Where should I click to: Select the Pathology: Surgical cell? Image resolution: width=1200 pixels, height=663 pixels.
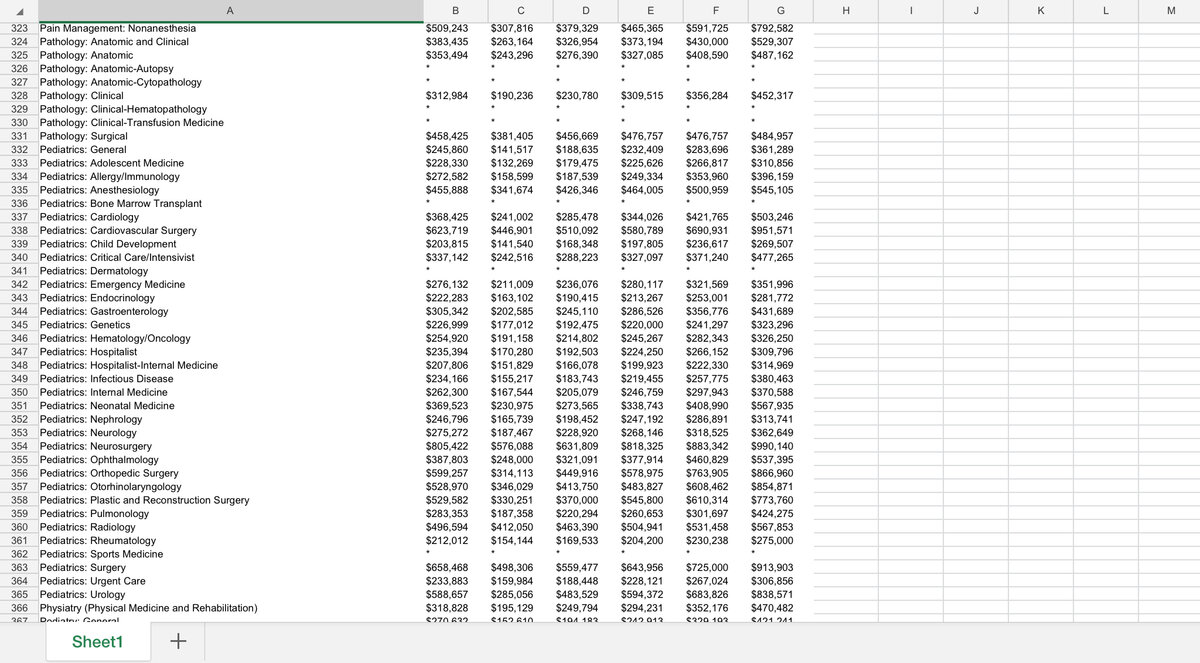tap(84, 136)
